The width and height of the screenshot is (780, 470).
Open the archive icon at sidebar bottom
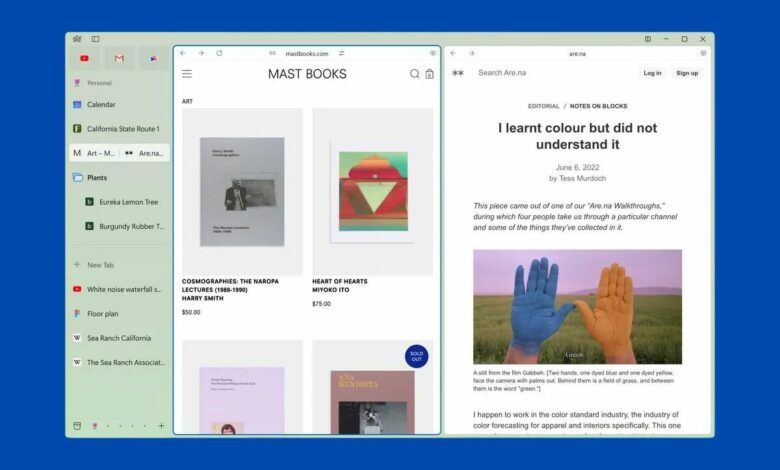point(77,426)
